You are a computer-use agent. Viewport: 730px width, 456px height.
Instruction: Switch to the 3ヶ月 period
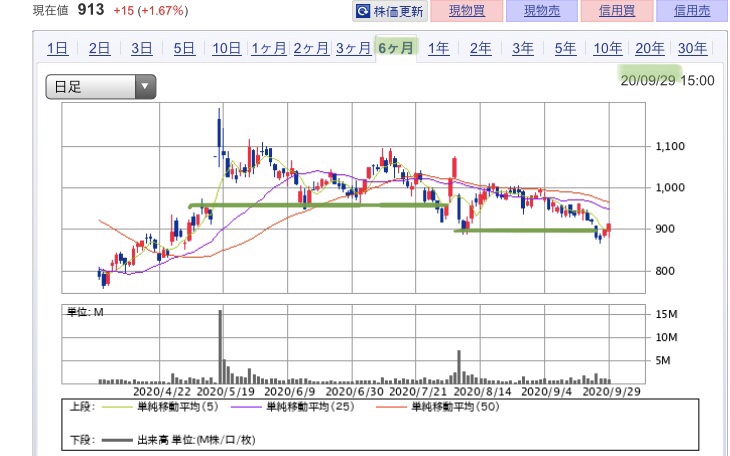[353, 48]
